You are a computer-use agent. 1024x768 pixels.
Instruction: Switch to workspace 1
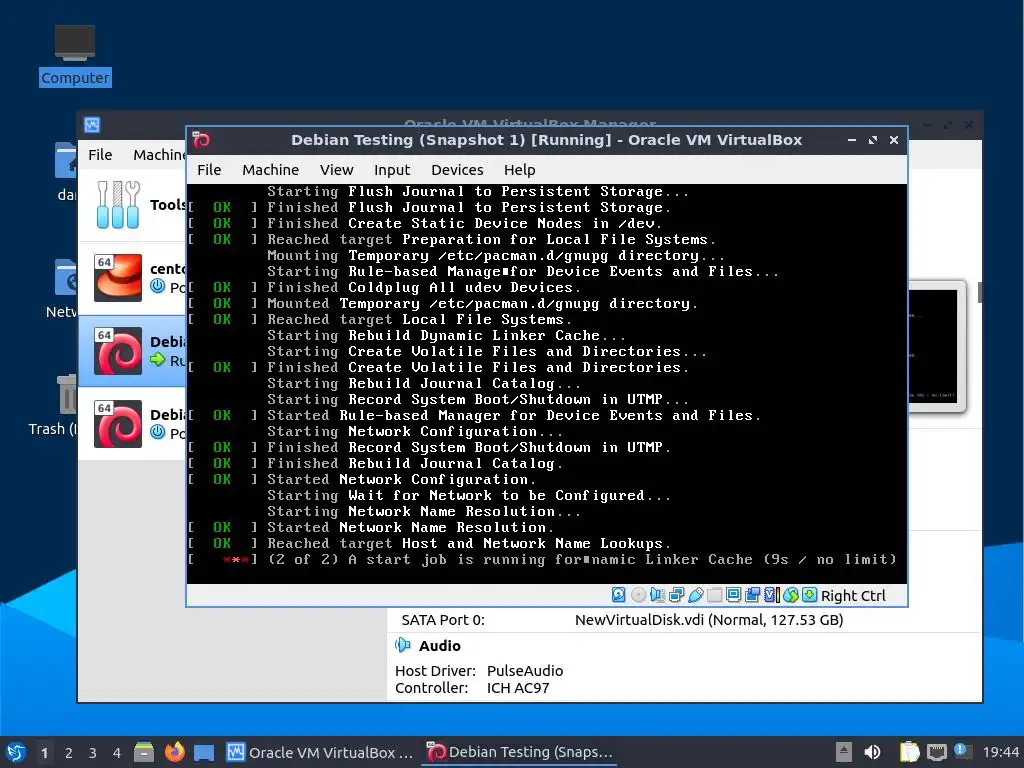point(44,753)
